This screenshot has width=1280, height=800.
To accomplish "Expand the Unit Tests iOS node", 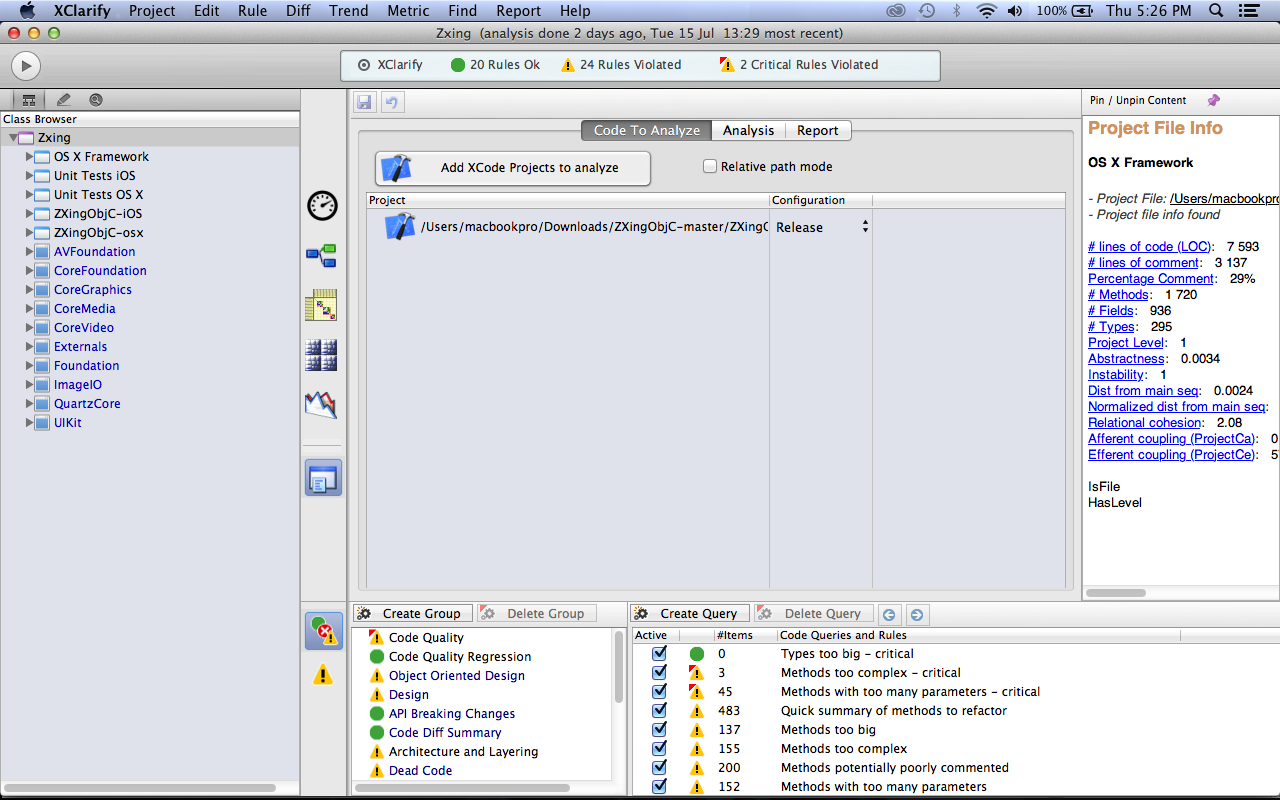I will 29,176.
